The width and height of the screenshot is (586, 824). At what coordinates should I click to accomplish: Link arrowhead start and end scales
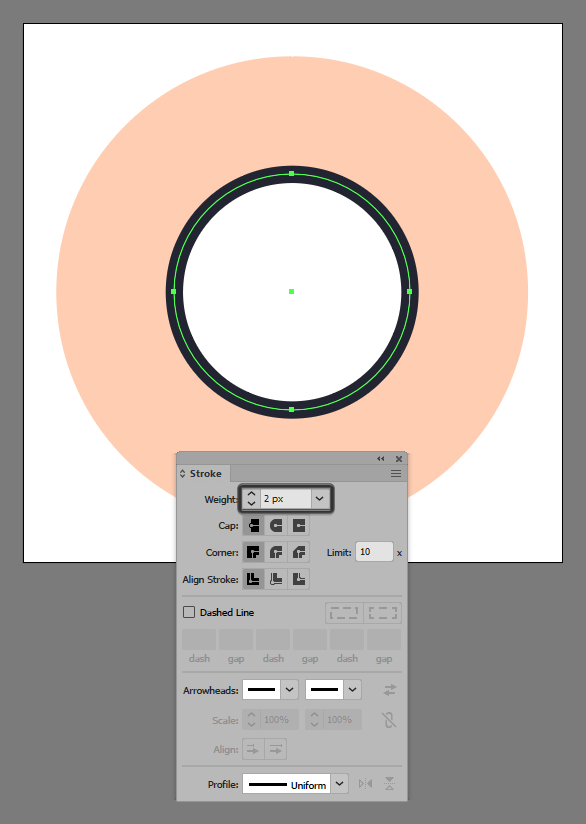click(x=389, y=720)
